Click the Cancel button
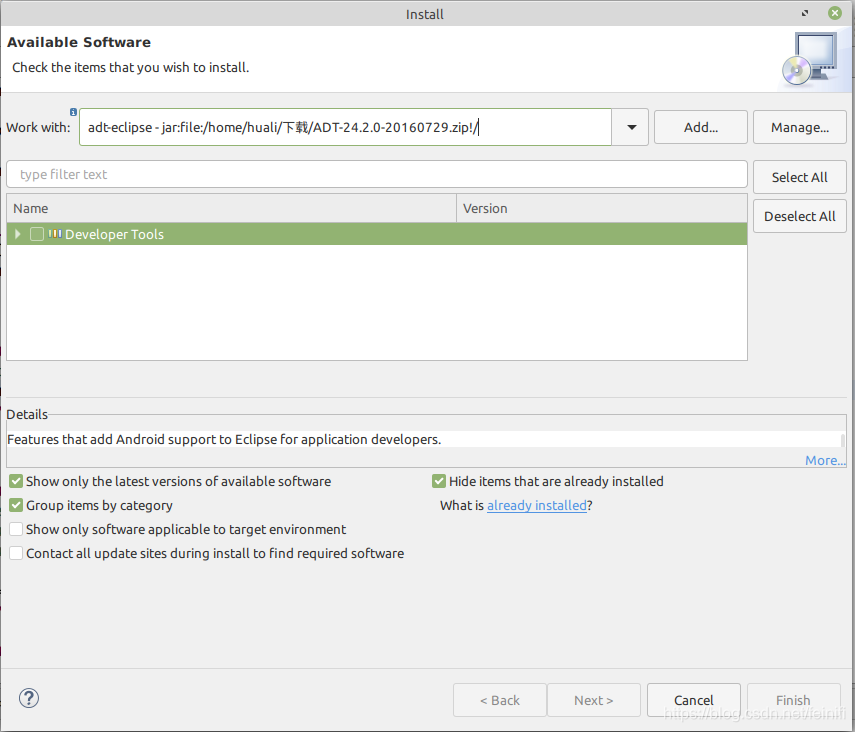This screenshot has height=732, width=855. [x=694, y=700]
